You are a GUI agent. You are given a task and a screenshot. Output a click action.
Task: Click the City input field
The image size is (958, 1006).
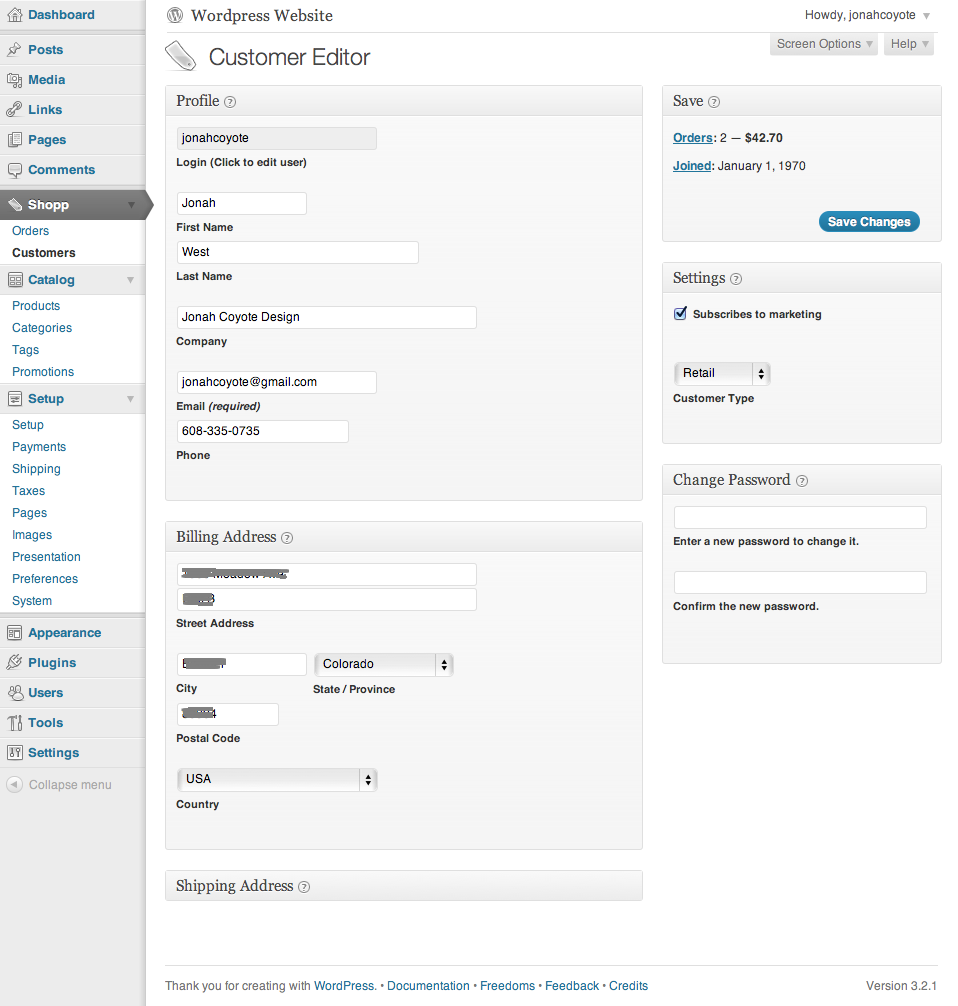coord(242,665)
